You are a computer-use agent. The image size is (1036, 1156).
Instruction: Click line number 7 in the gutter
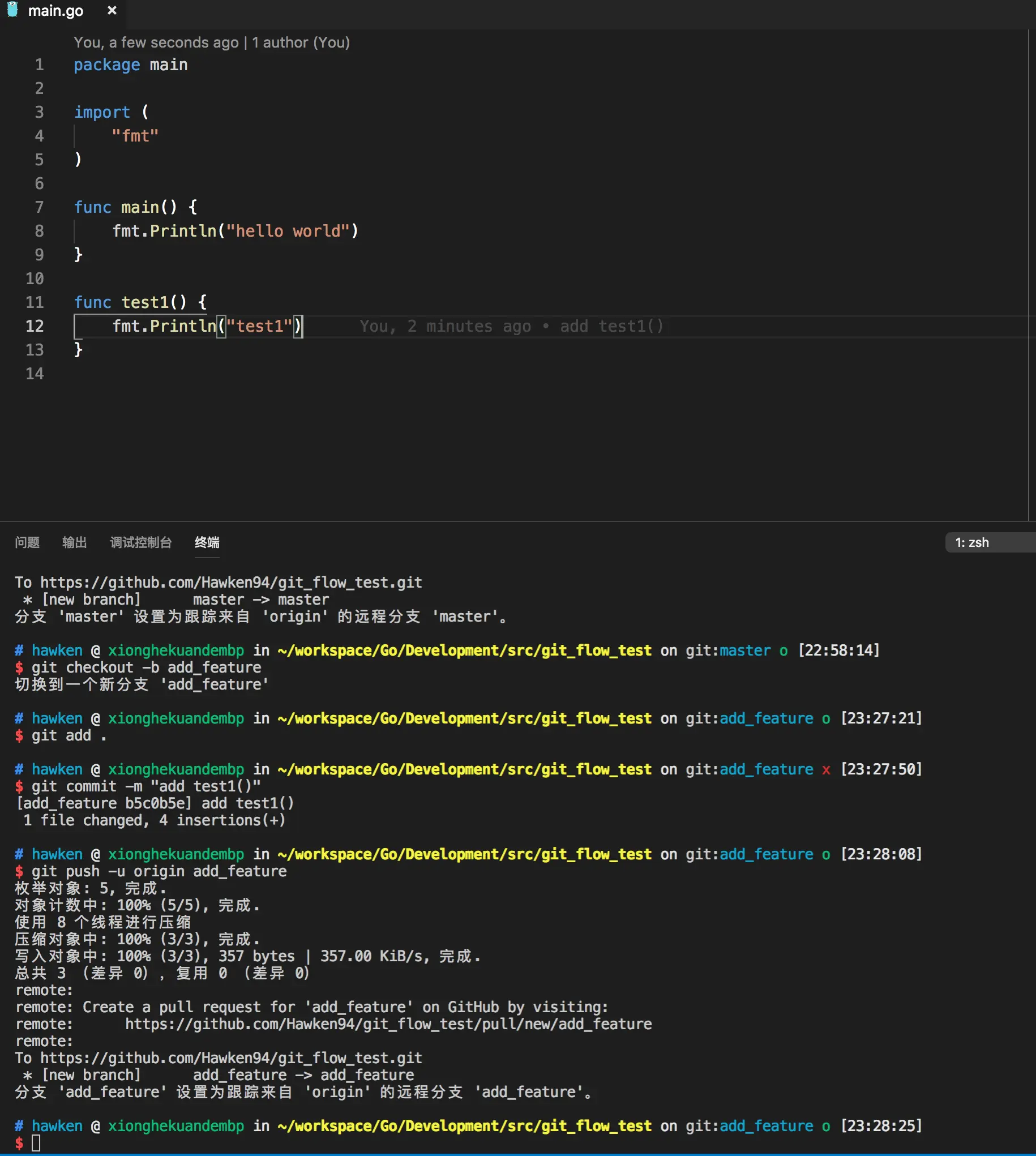[39, 207]
